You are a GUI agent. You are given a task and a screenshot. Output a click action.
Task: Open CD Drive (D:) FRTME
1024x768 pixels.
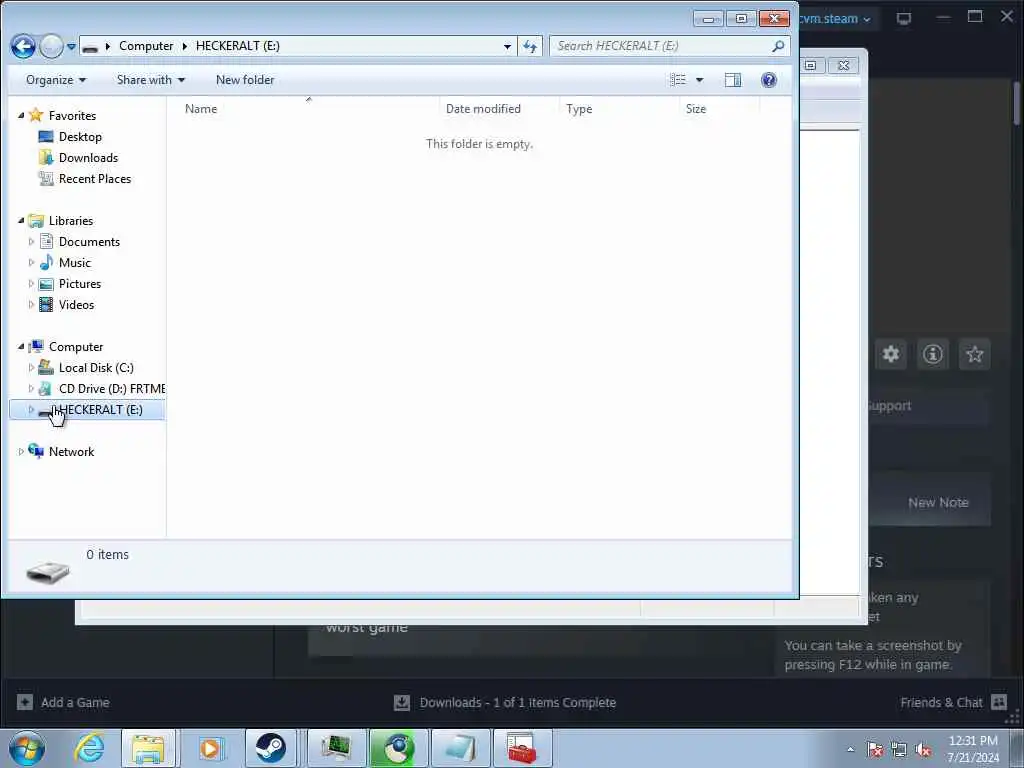pyautogui.click(x=112, y=389)
